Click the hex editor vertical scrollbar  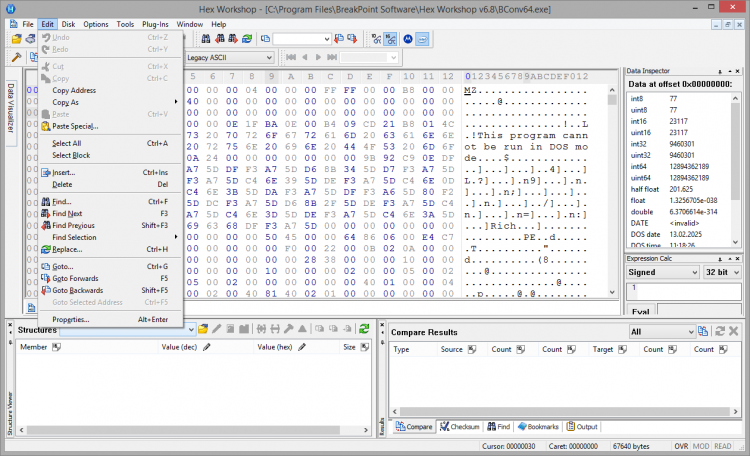(612, 190)
